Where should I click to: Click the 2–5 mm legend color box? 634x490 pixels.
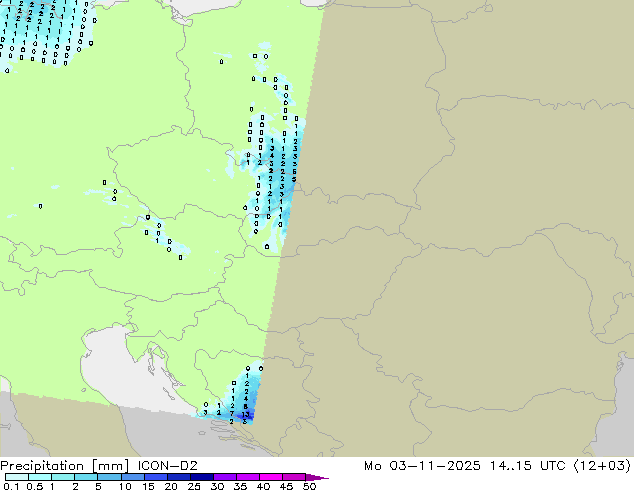pos(86,477)
